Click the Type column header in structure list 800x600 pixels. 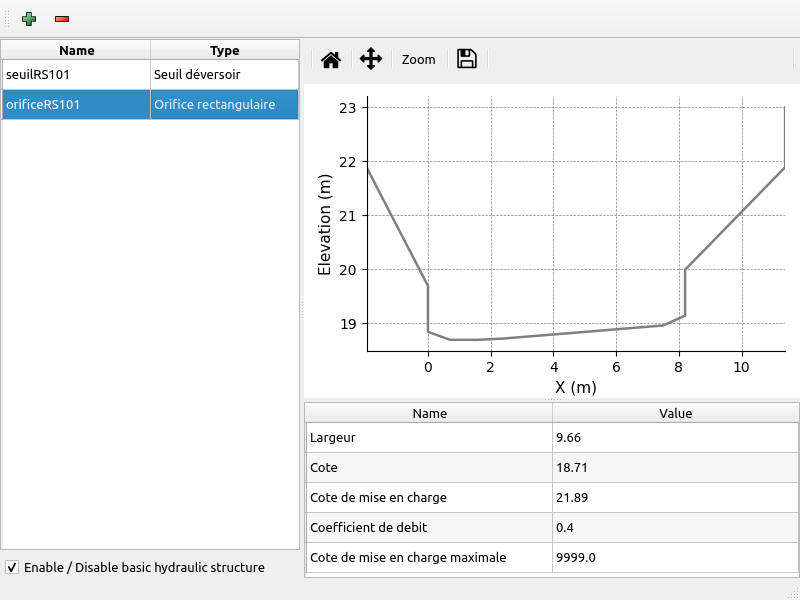click(x=224, y=50)
